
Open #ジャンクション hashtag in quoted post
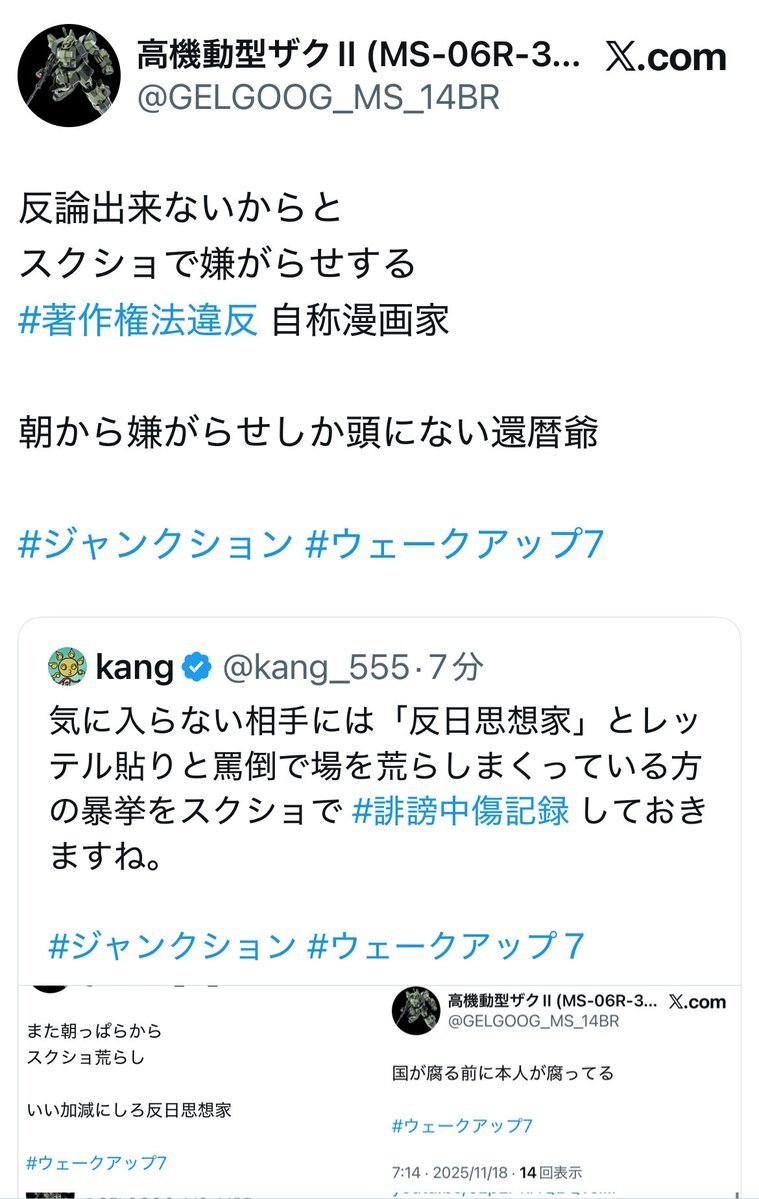coord(171,946)
